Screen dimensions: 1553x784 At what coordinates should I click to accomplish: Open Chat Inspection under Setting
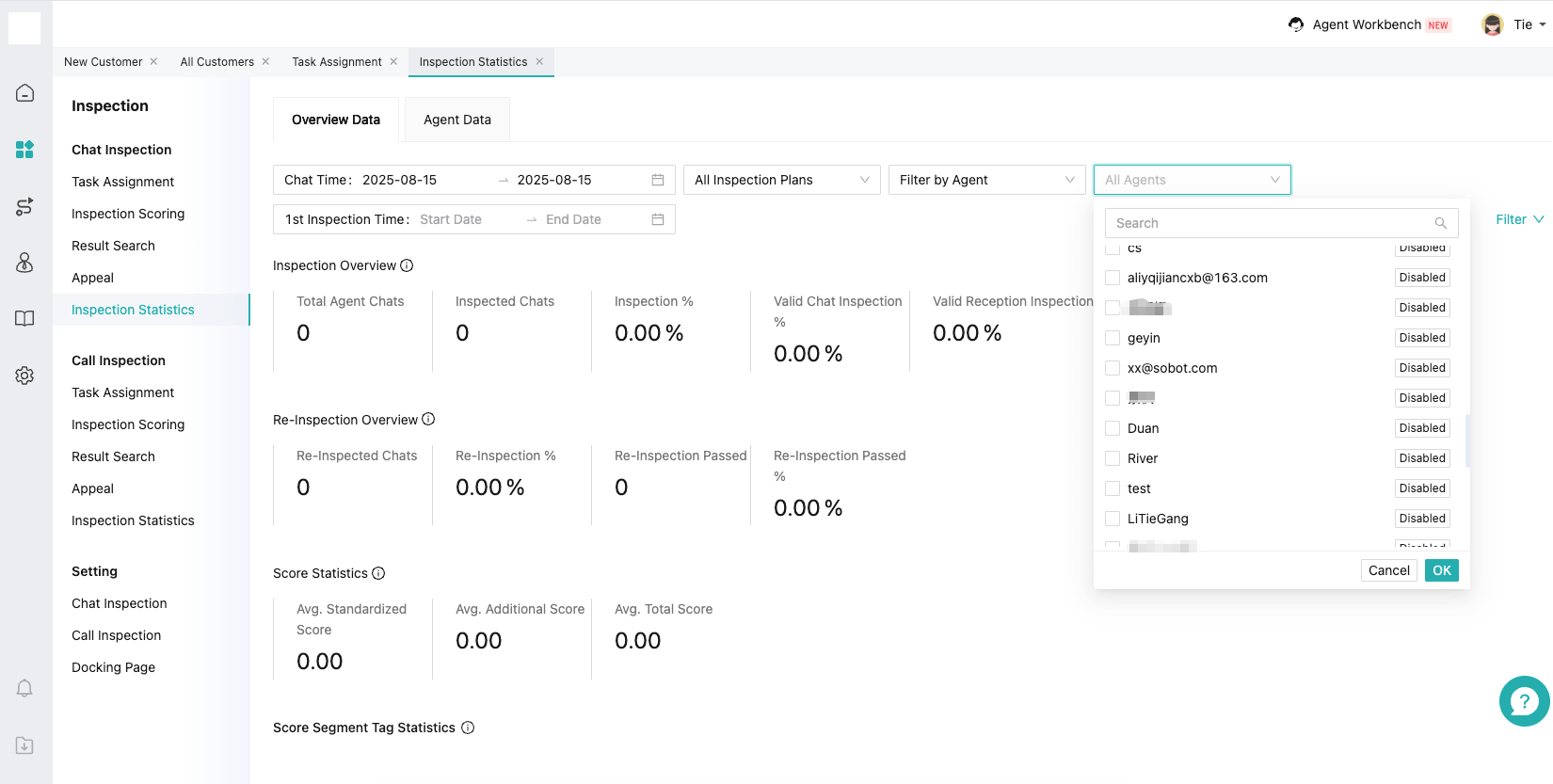click(120, 603)
